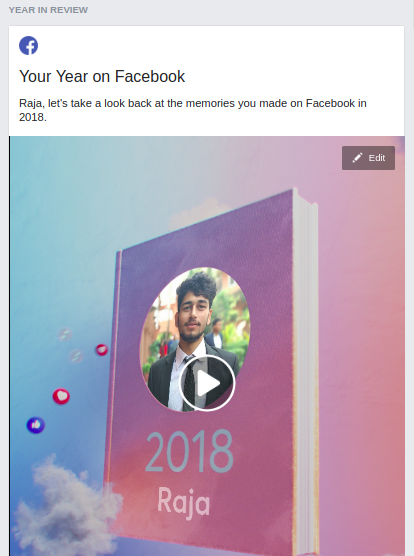Click the Your Year on Facebook heading
The image size is (414, 556).
pyautogui.click(x=102, y=76)
